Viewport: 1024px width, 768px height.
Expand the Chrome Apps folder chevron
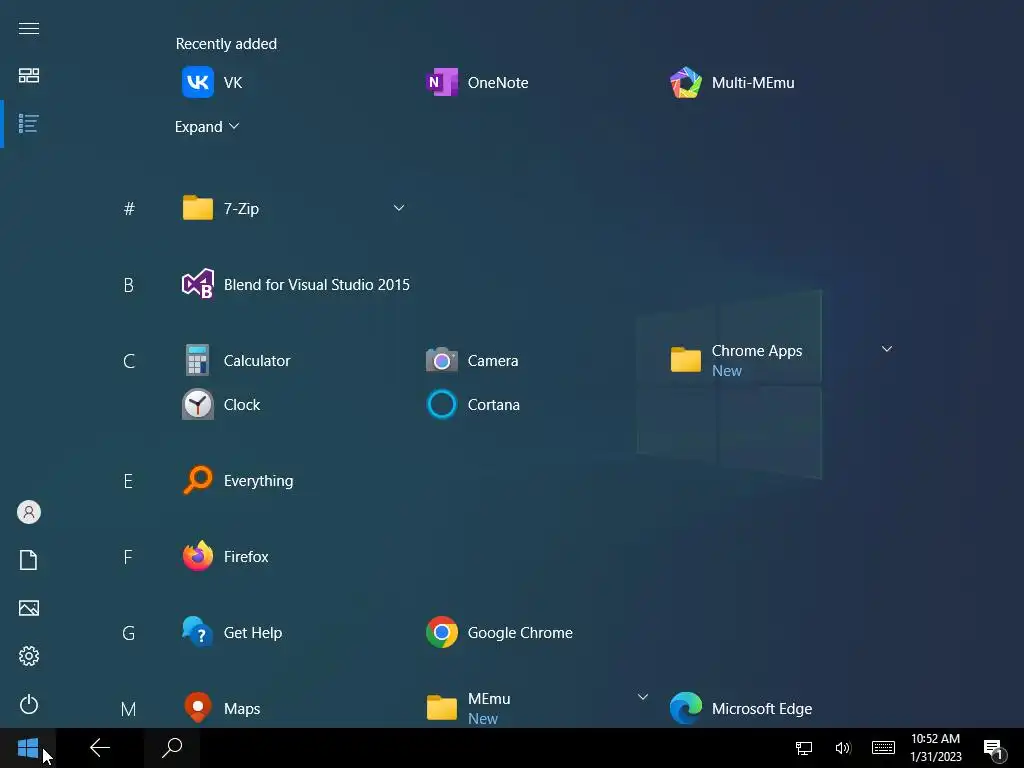pos(887,349)
